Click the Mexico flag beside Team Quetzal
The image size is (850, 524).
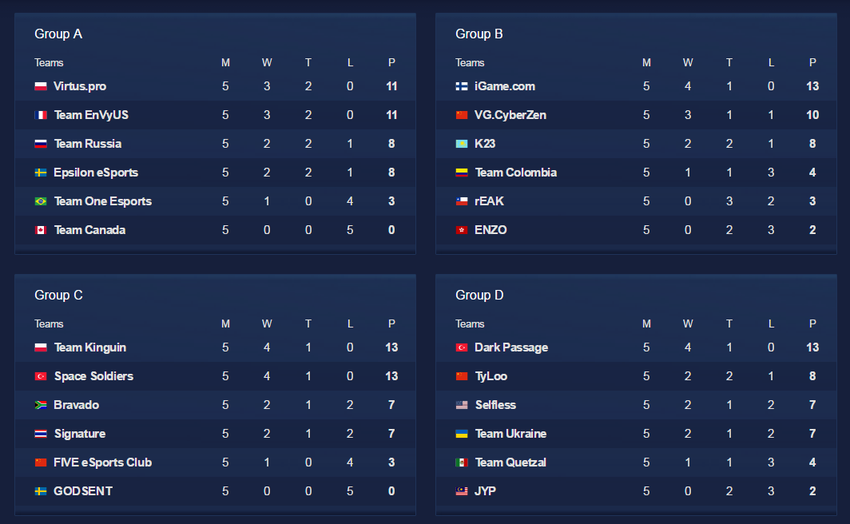pos(462,463)
